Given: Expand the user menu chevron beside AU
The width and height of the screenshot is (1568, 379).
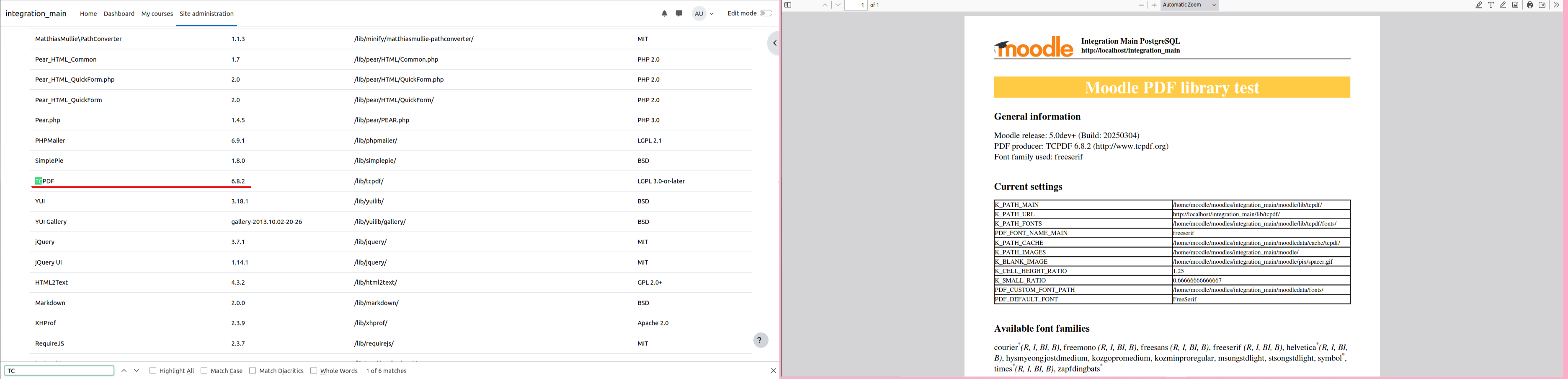Looking at the screenshot, I should 712,13.
